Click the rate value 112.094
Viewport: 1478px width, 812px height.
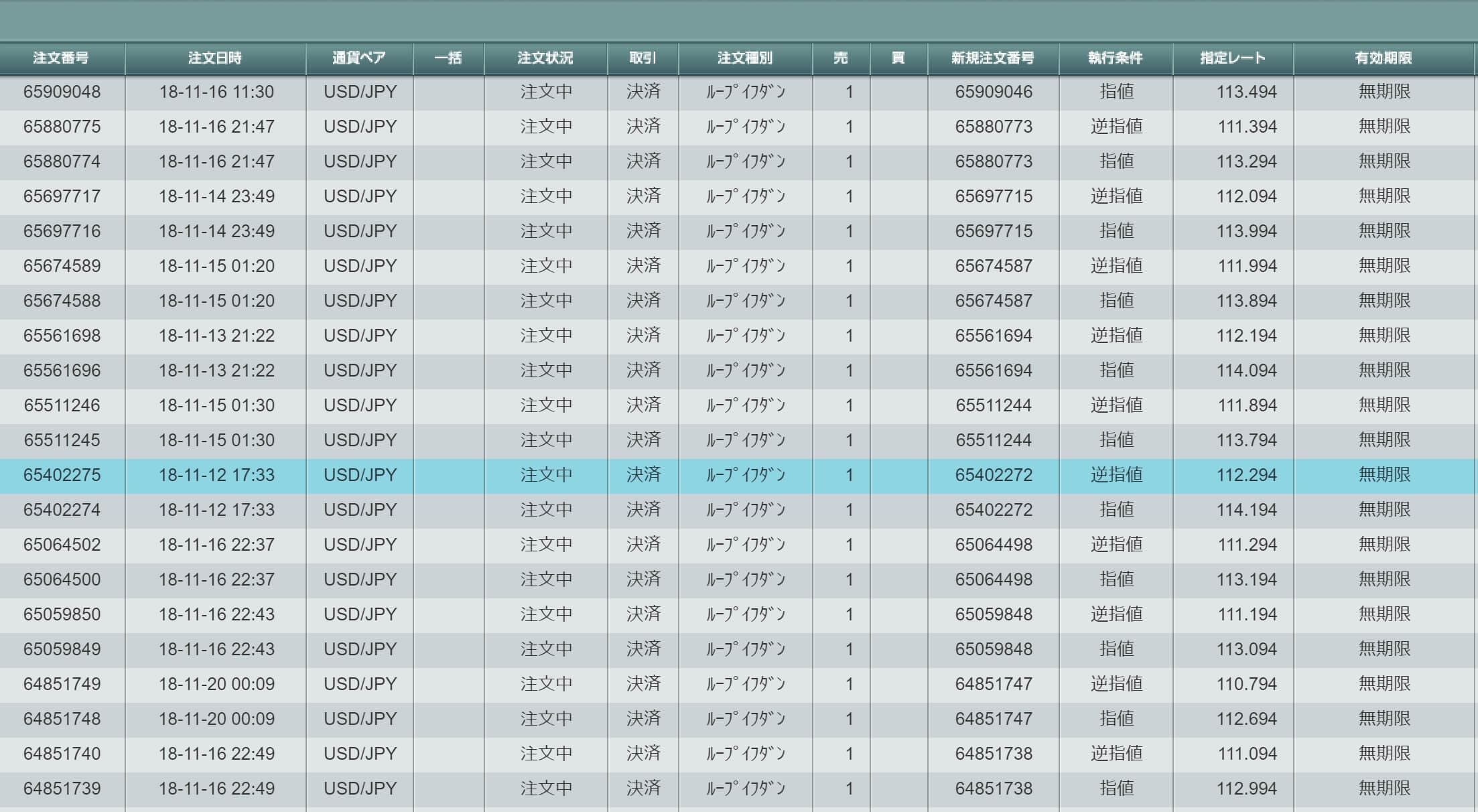coord(1247,196)
